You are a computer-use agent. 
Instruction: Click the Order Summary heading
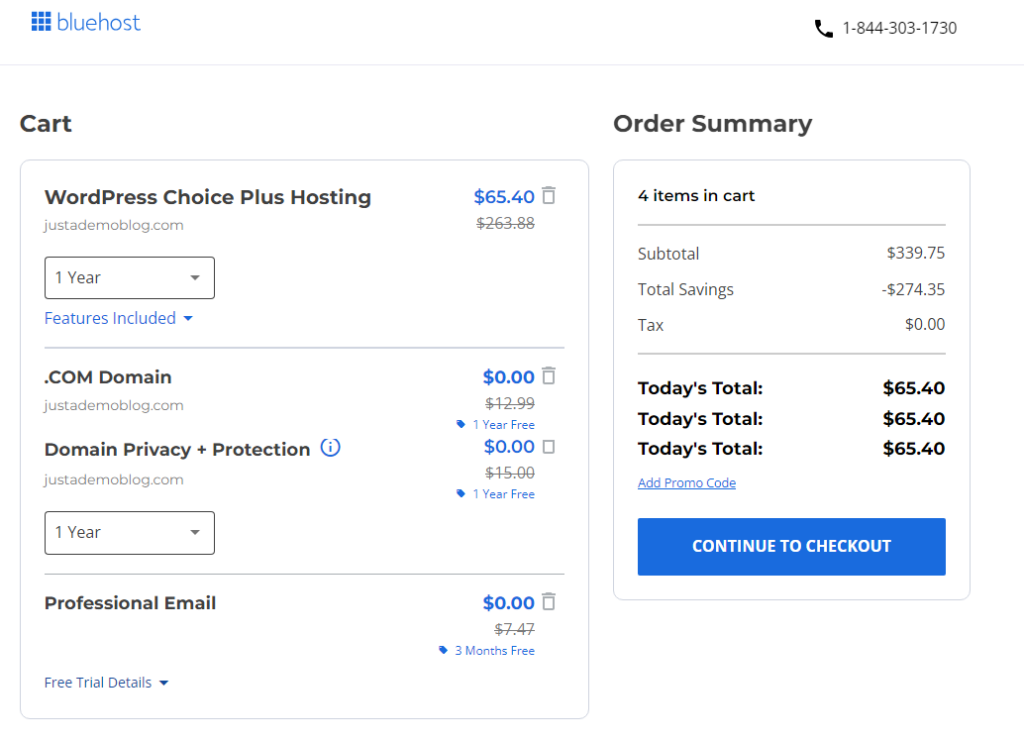tap(712, 123)
